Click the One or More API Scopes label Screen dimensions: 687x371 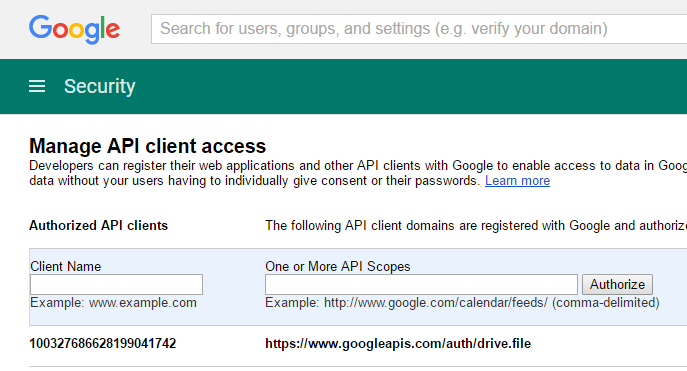(x=338, y=266)
